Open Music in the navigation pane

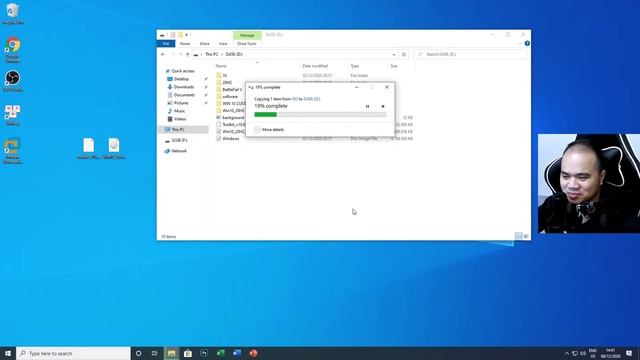pyautogui.click(x=176, y=111)
